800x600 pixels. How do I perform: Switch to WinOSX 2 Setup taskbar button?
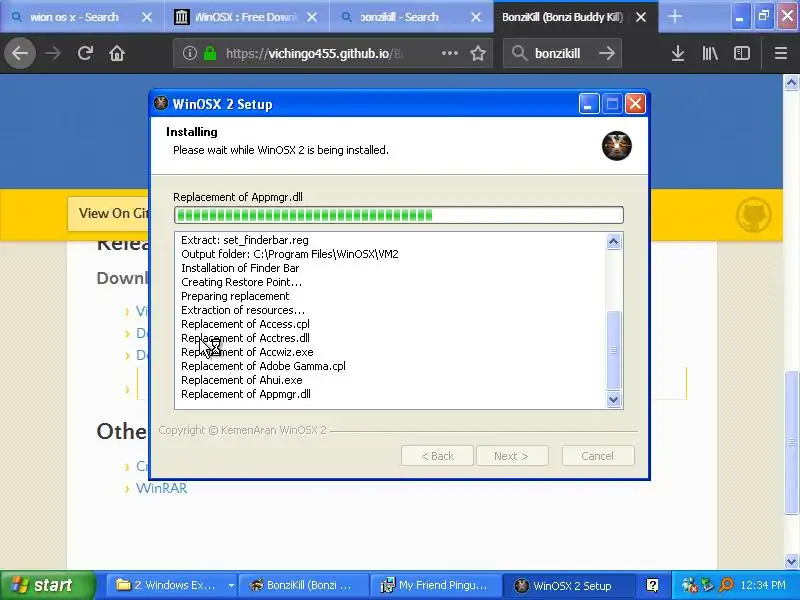[x=568, y=585]
